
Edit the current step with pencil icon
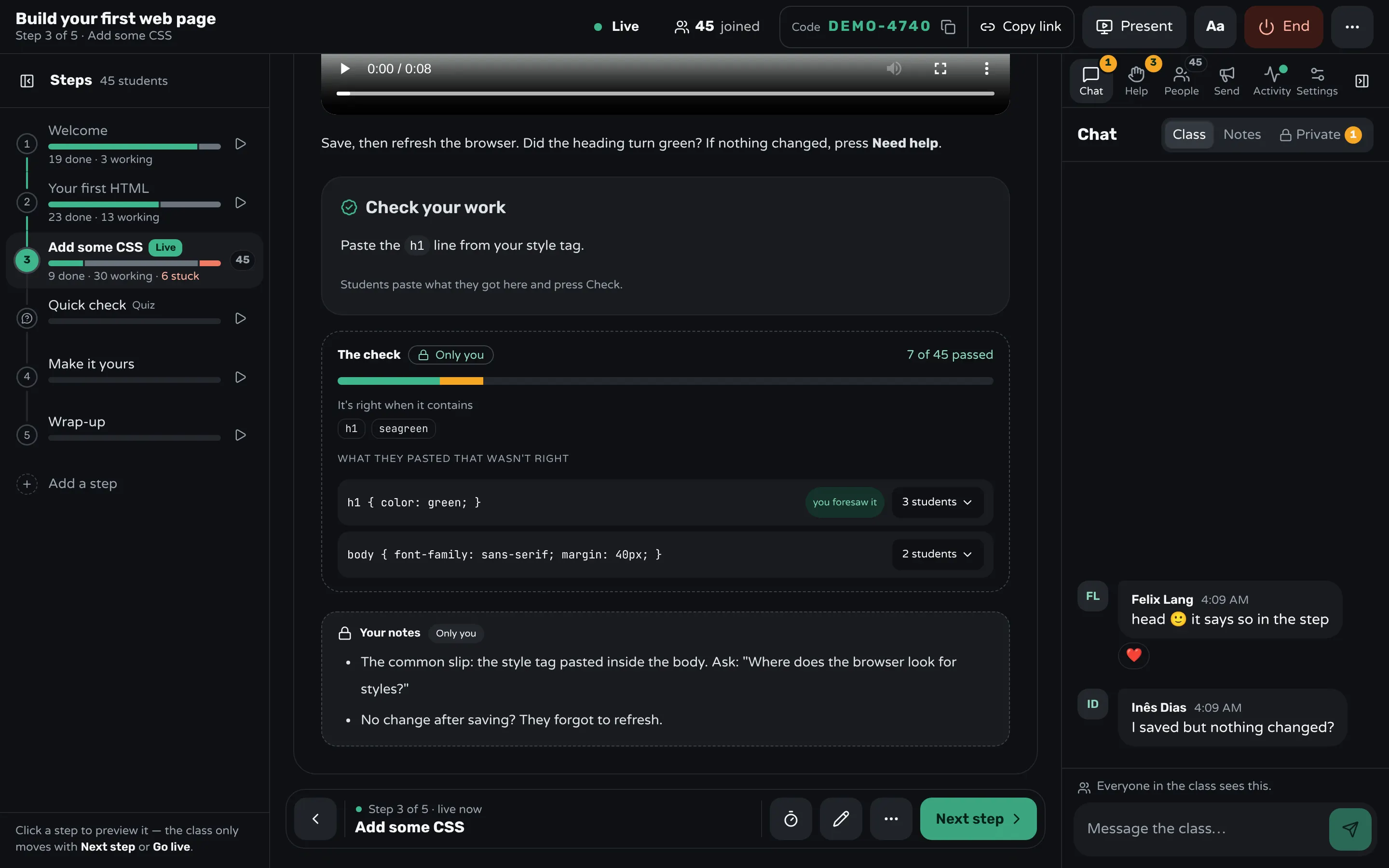(841, 819)
